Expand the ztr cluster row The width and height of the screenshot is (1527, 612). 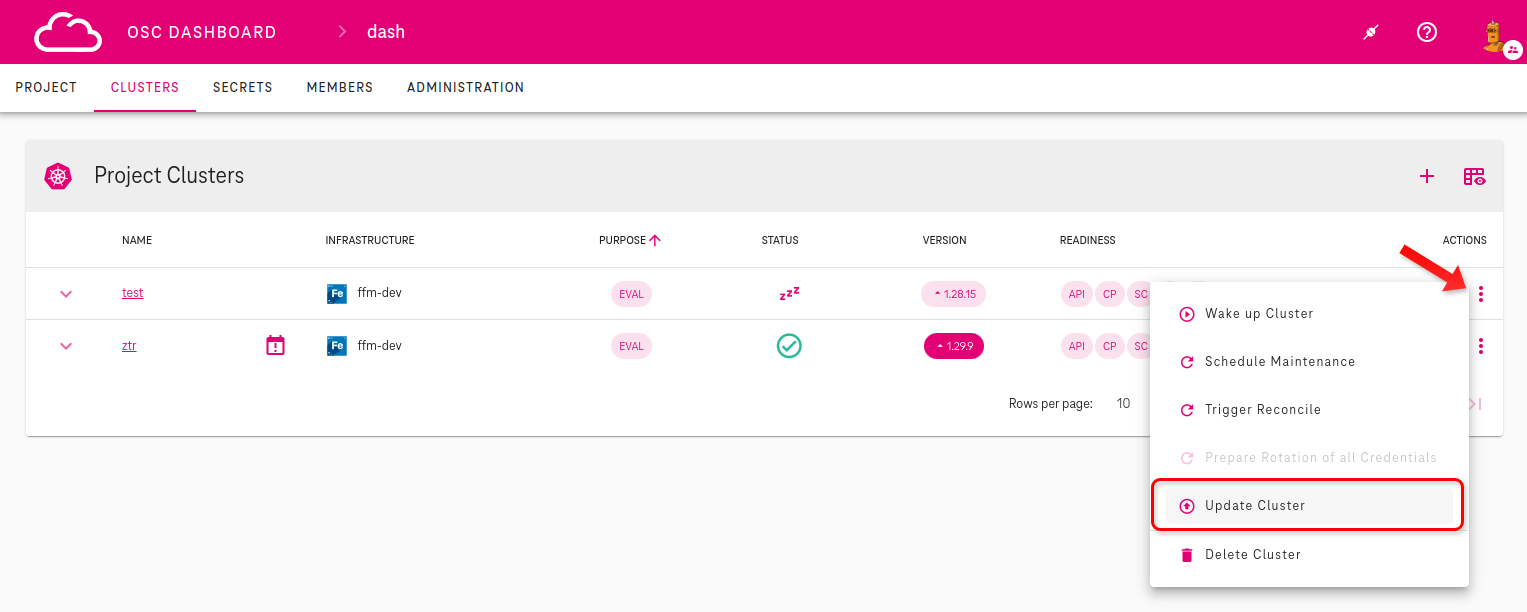pos(66,346)
